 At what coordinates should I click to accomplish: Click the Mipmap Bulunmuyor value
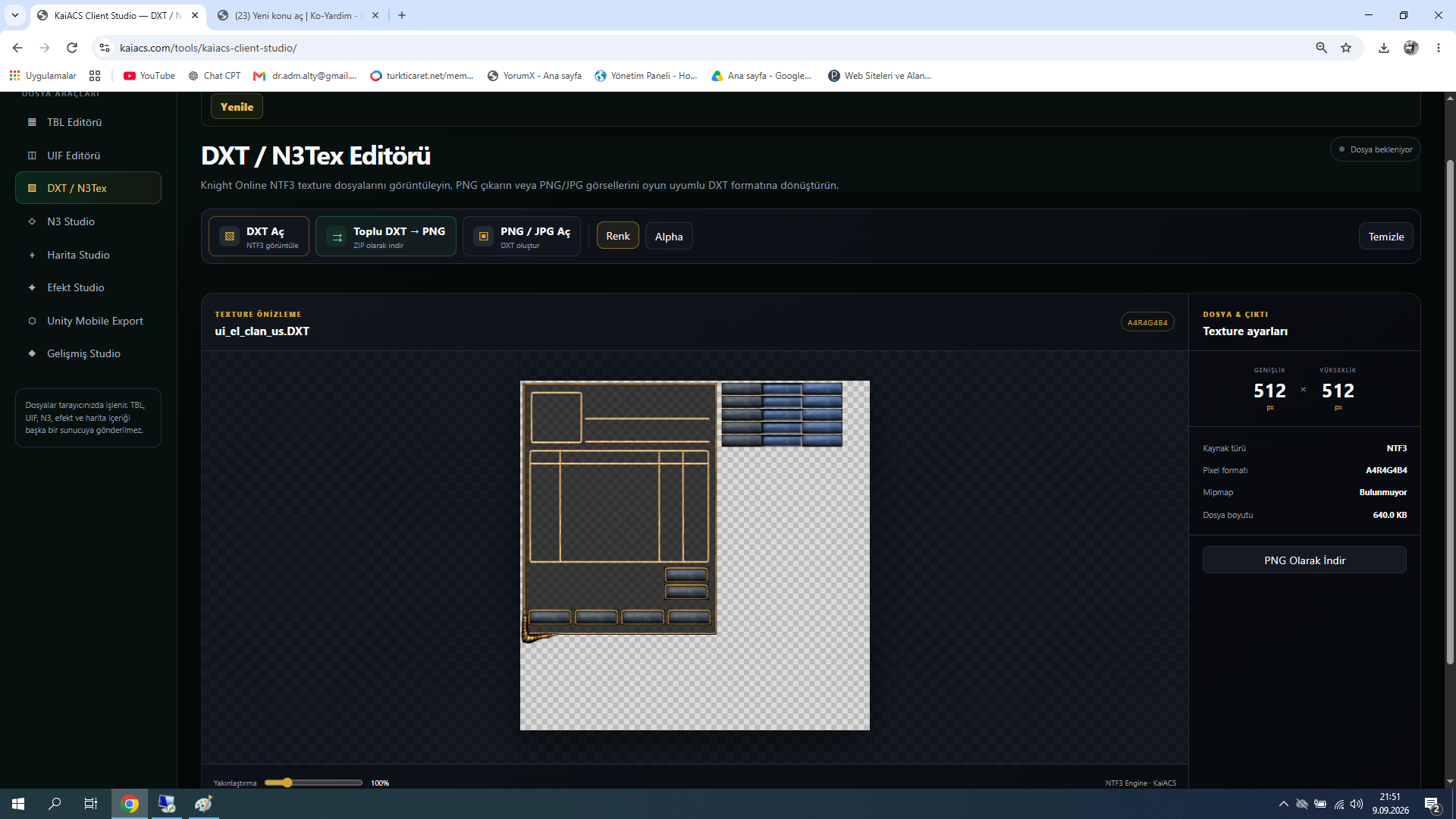pos(1382,492)
